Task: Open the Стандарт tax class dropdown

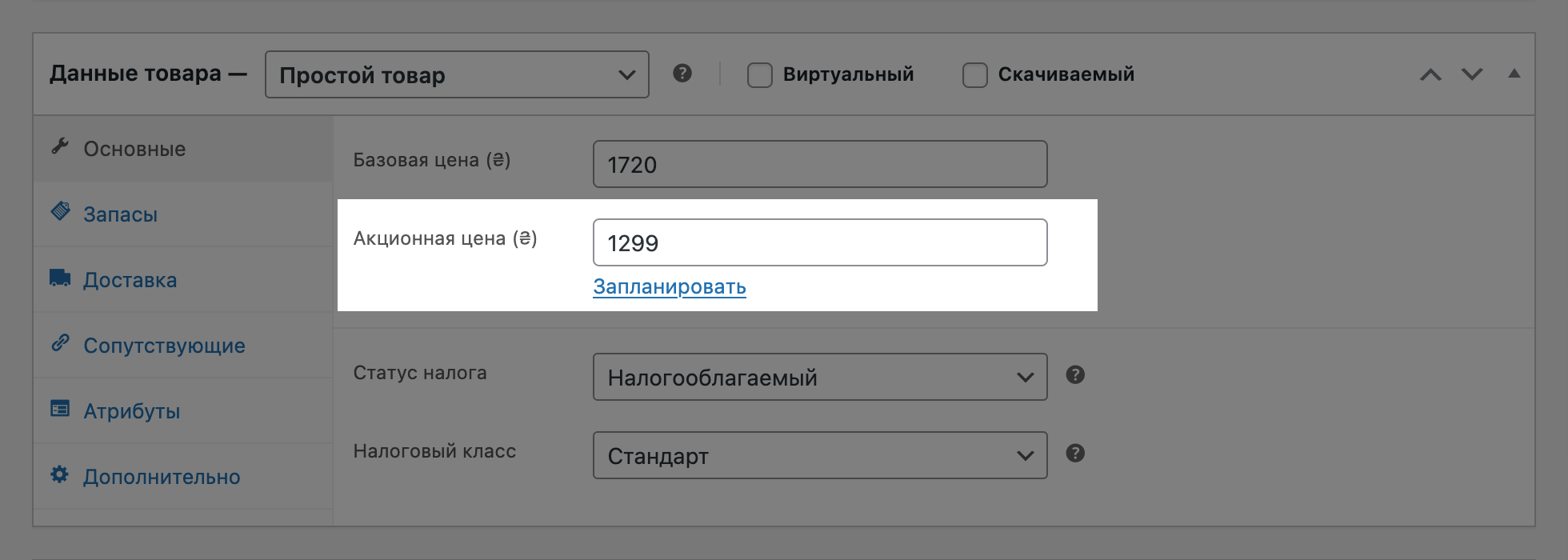Action: [x=820, y=455]
